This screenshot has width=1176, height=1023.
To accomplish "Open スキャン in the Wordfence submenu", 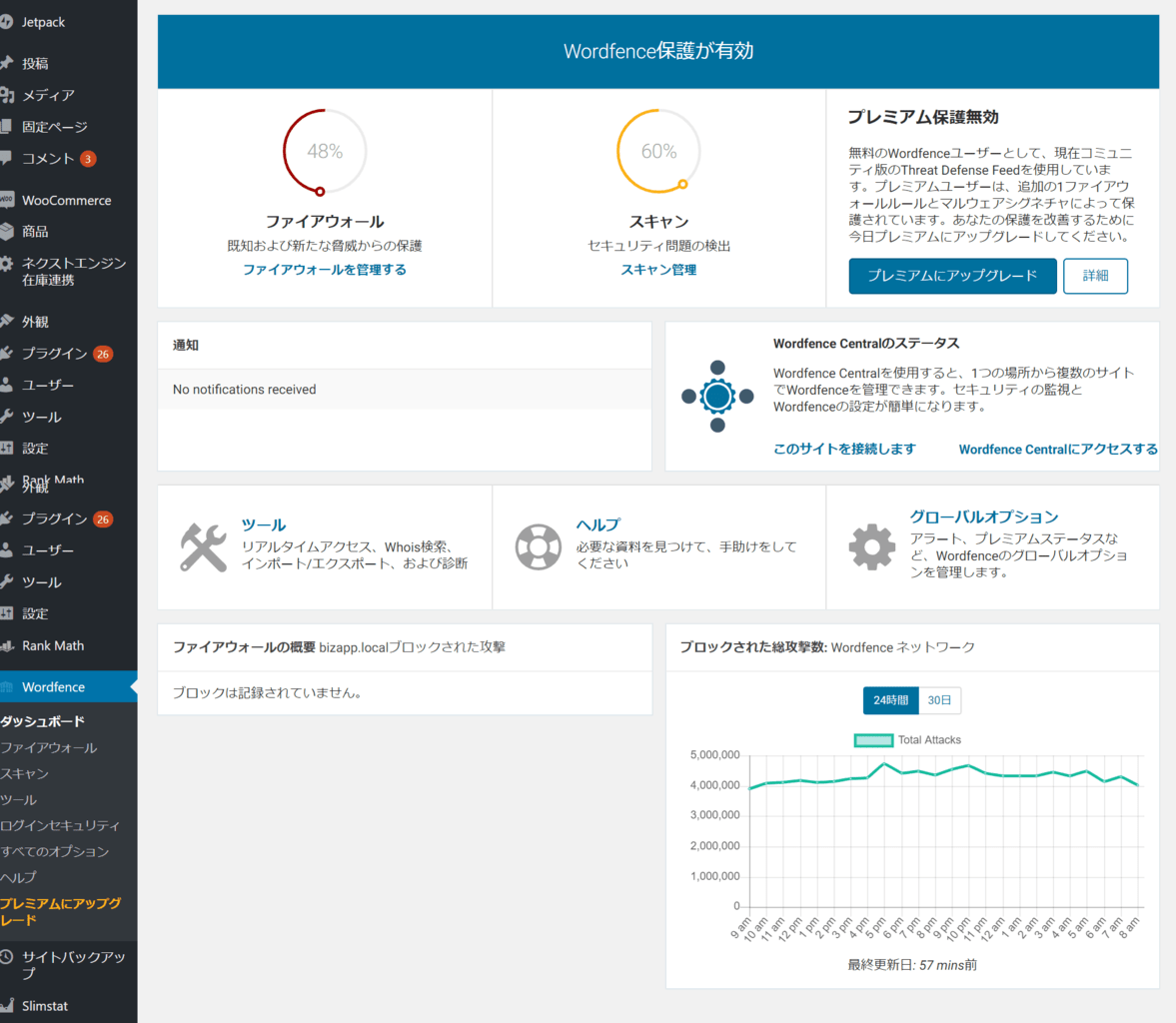I will (25, 773).
